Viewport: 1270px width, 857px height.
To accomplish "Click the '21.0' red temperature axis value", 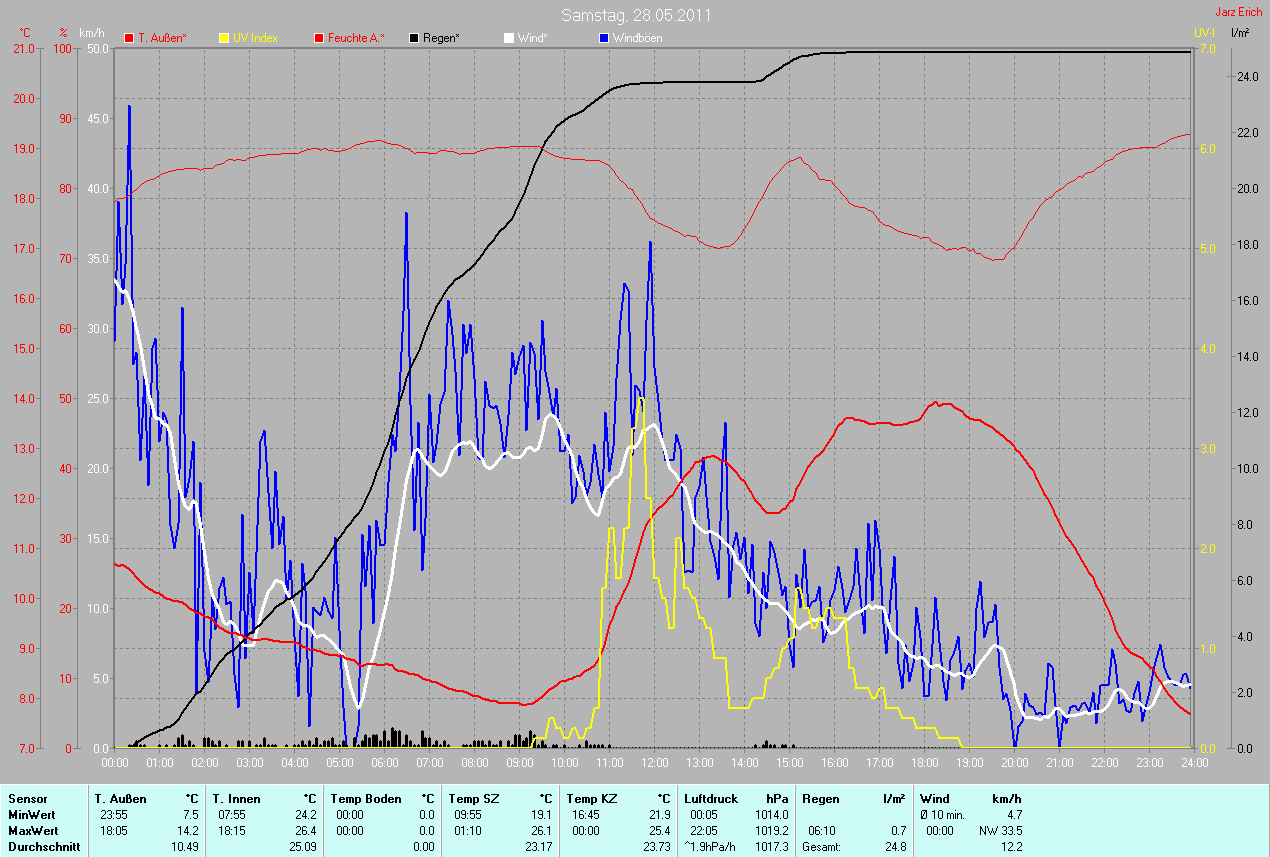I will [x=24, y=48].
